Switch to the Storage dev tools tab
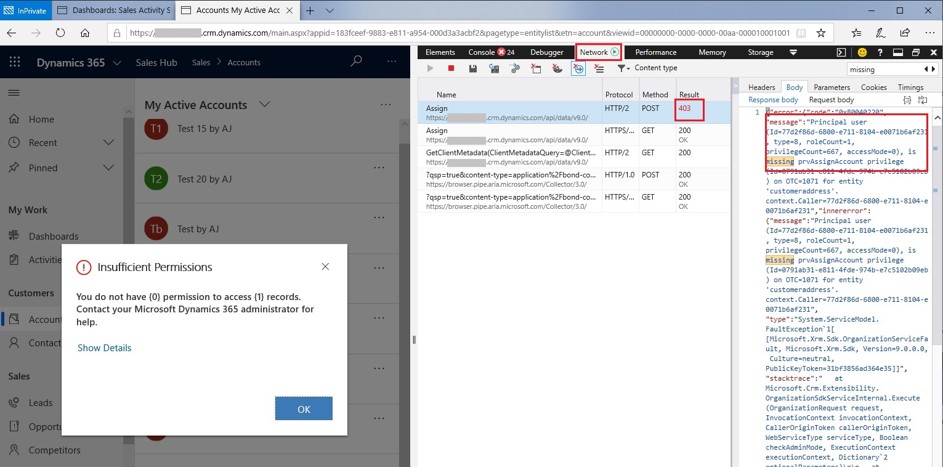This screenshot has height=467, width=943. (760, 52)
